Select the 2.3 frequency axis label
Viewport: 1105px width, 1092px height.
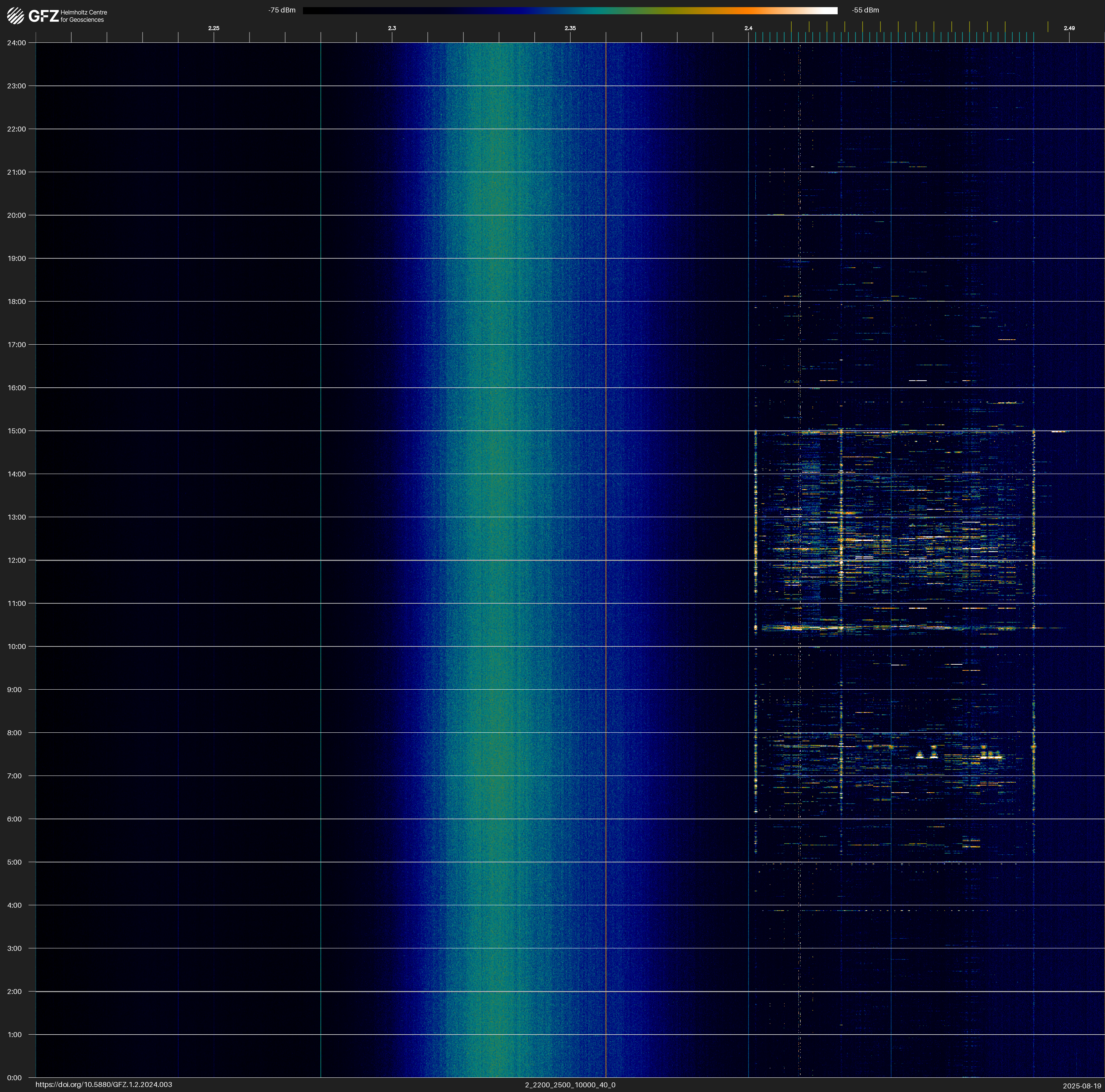[392, 28]
